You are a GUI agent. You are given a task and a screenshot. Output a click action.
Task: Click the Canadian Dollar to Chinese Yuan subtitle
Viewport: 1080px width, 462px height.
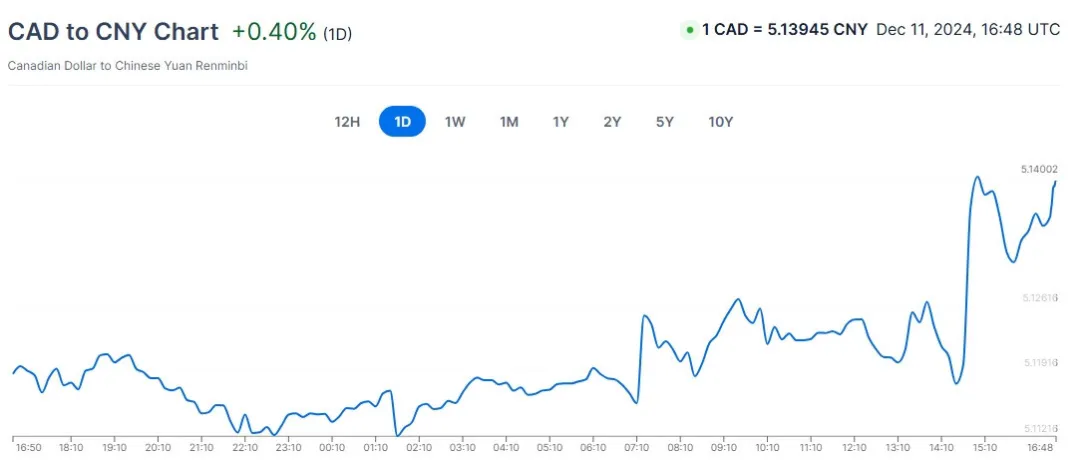127,66
